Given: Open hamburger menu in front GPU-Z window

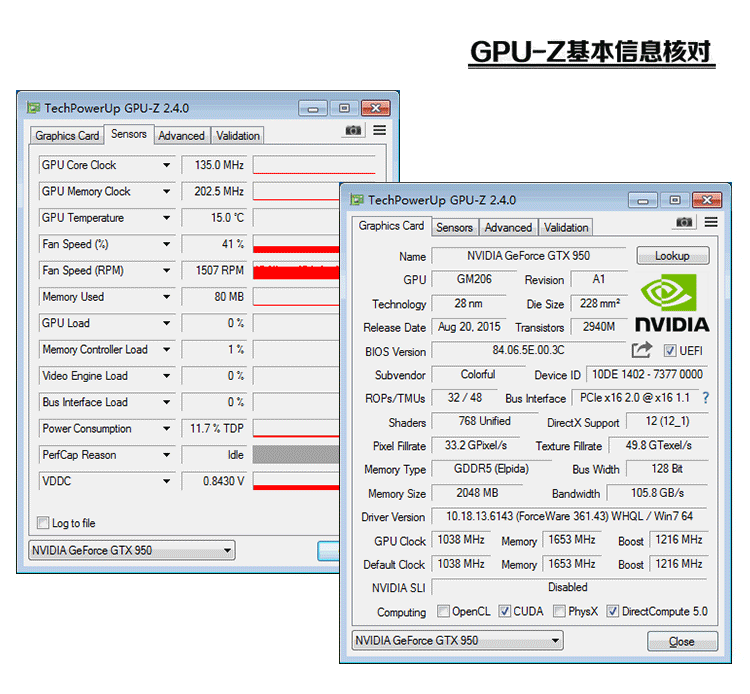Looking at the screenshot, I should point(711,222).
